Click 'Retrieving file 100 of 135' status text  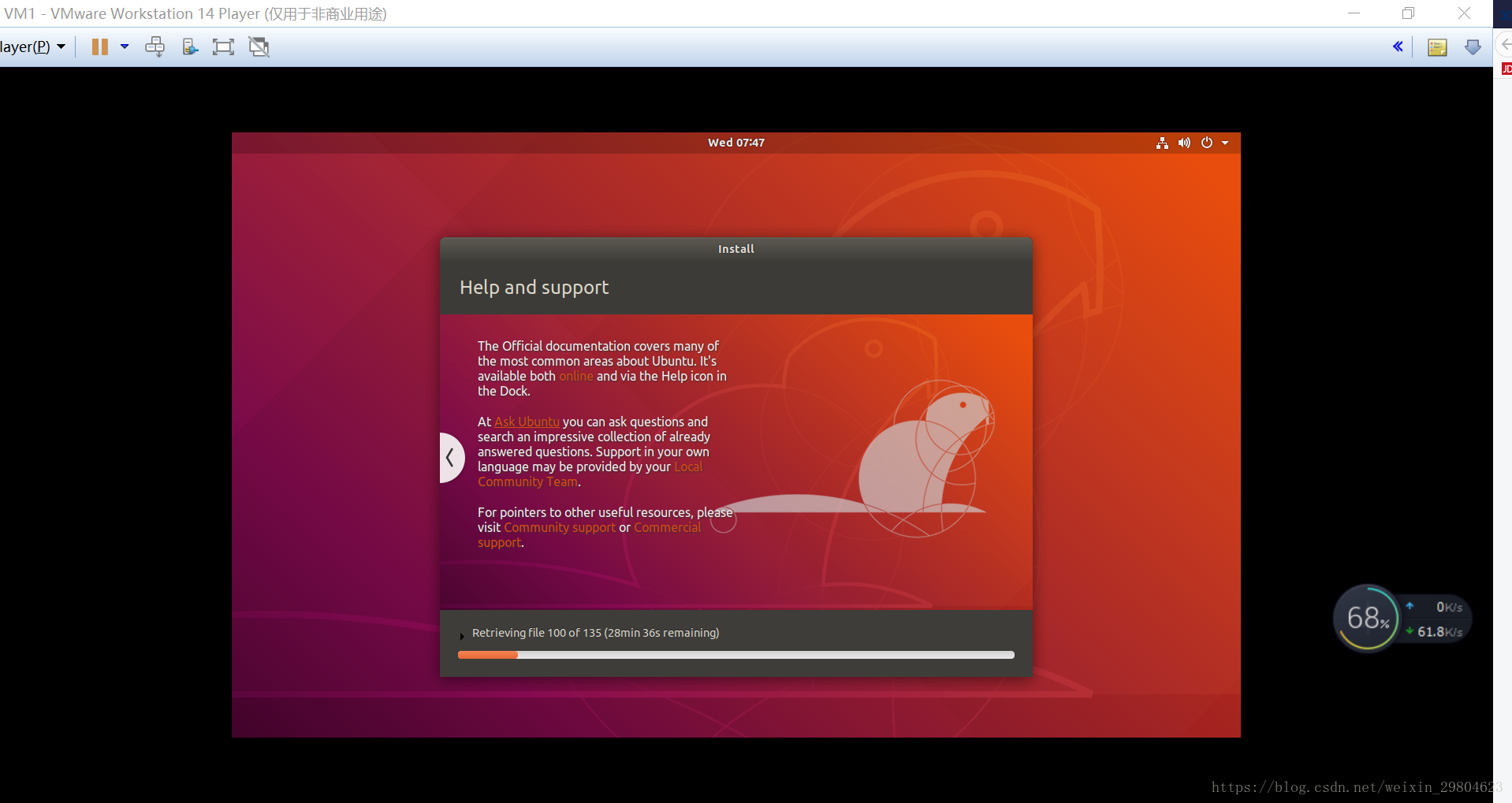595,633
